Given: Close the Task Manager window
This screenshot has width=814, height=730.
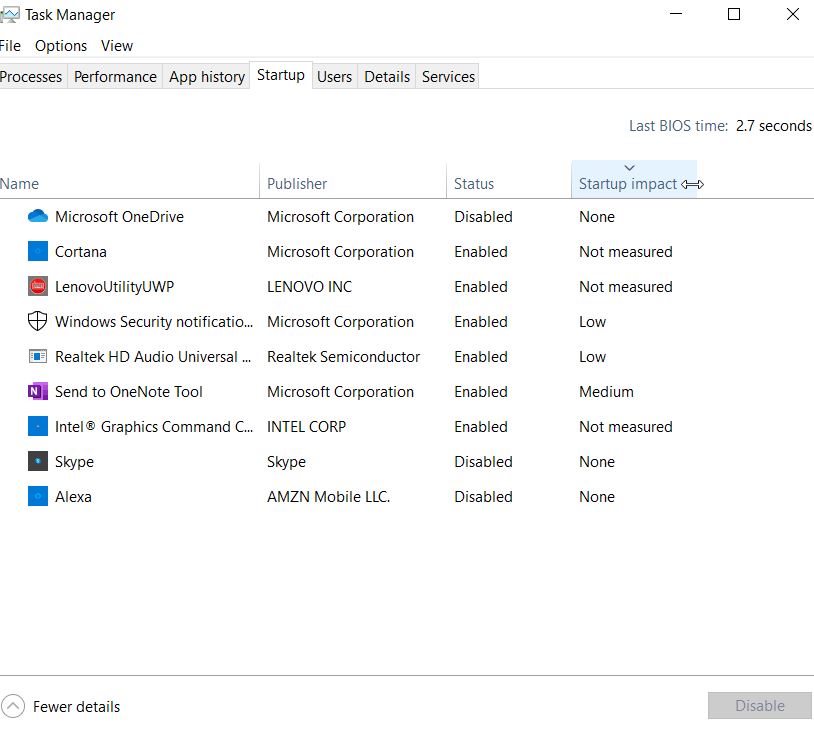Looking at the screenshot, I should (792, 14).
